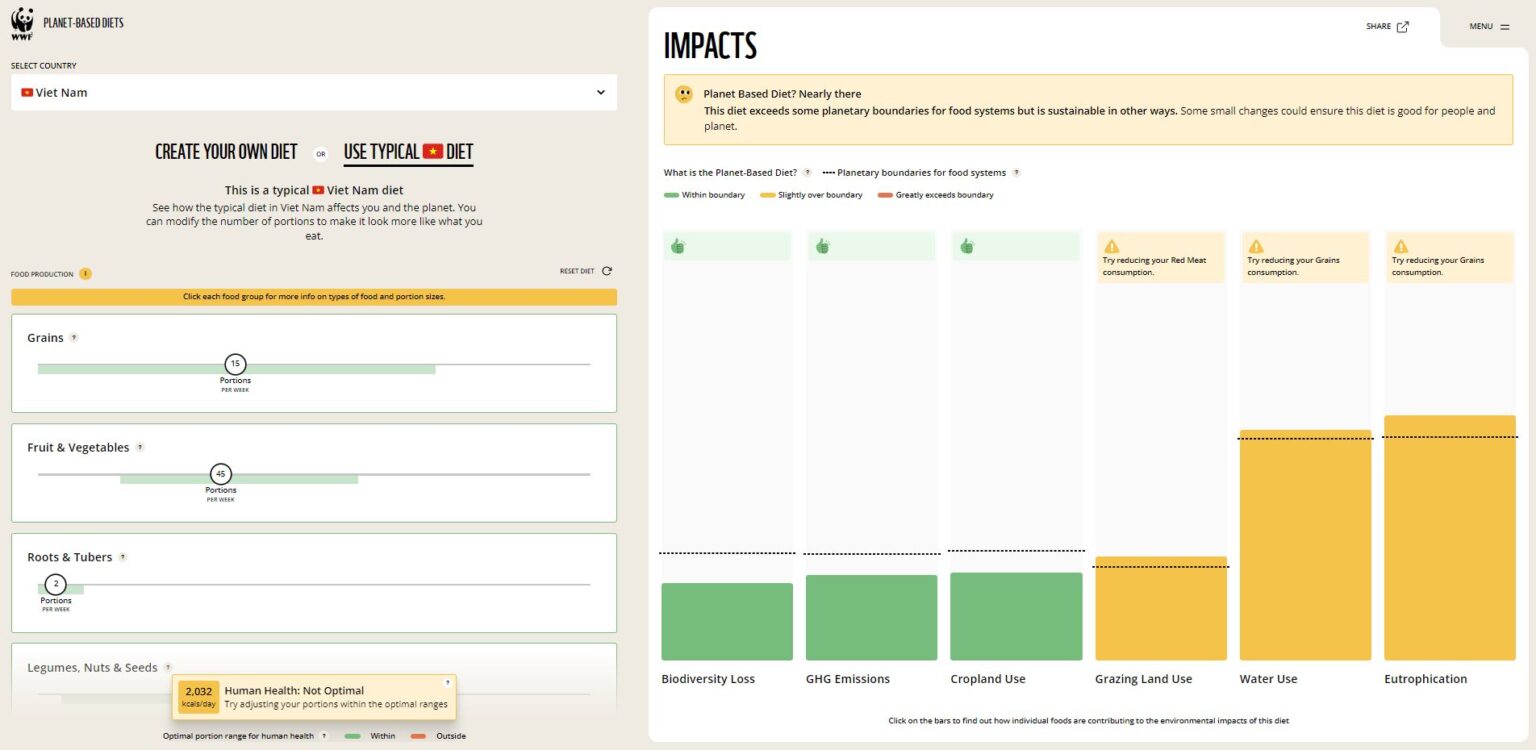
Task: Click help icon beside Fruit & Vegetables
Action: point(140,448)
